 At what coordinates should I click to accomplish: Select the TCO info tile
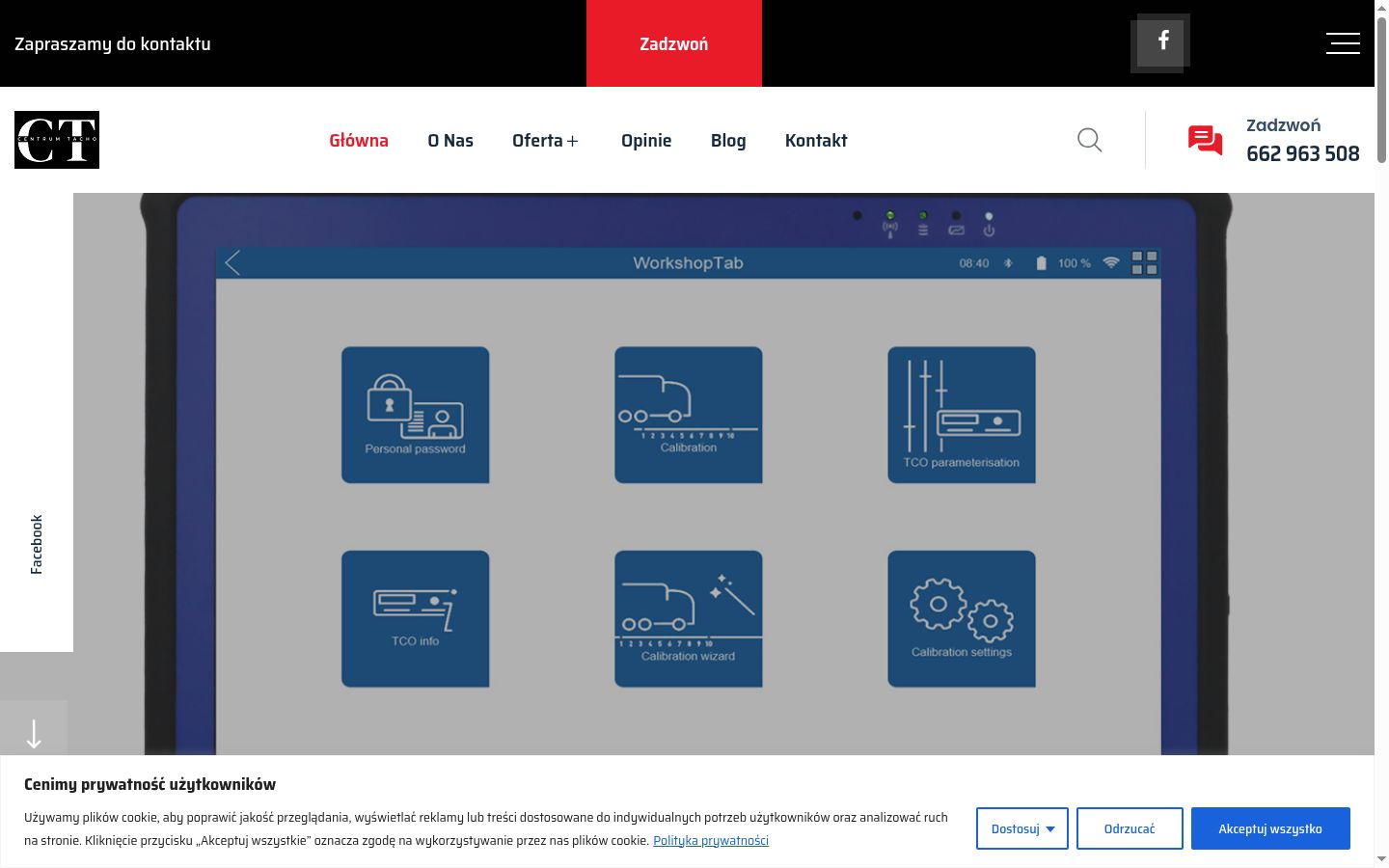tap(416, 619)
